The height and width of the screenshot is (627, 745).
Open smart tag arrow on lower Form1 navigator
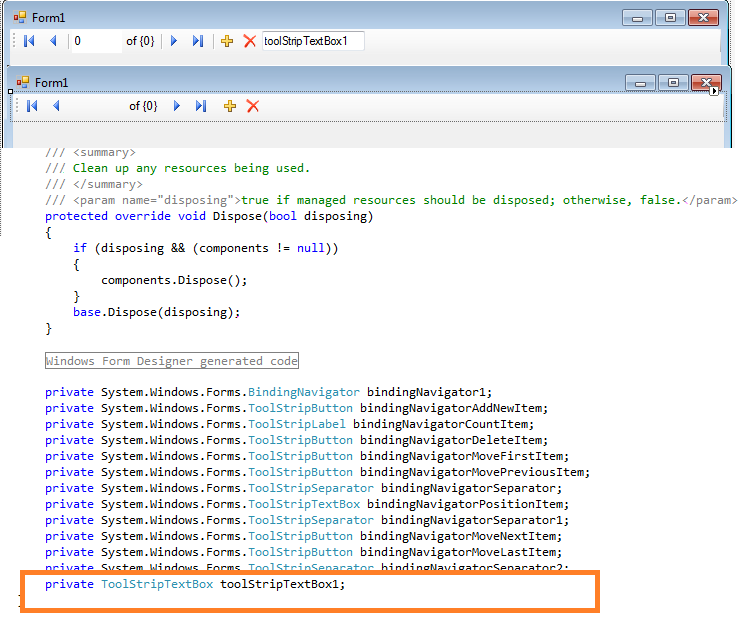click(714, 91)
